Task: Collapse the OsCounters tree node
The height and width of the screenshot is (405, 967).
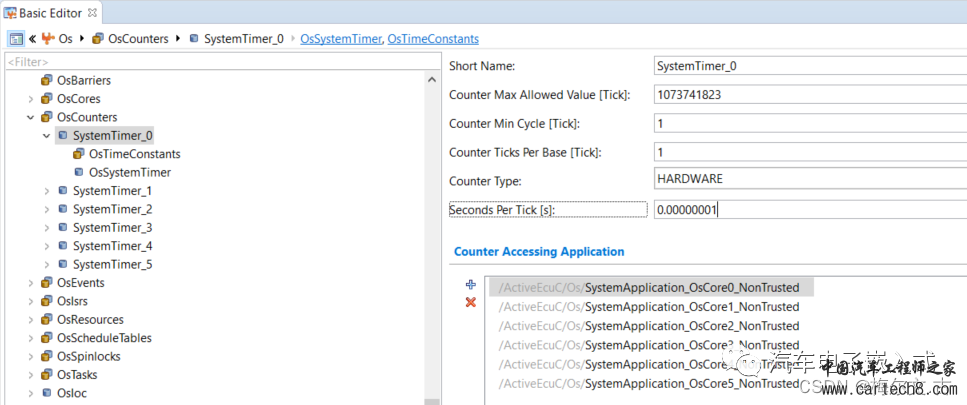Action: 31,117
